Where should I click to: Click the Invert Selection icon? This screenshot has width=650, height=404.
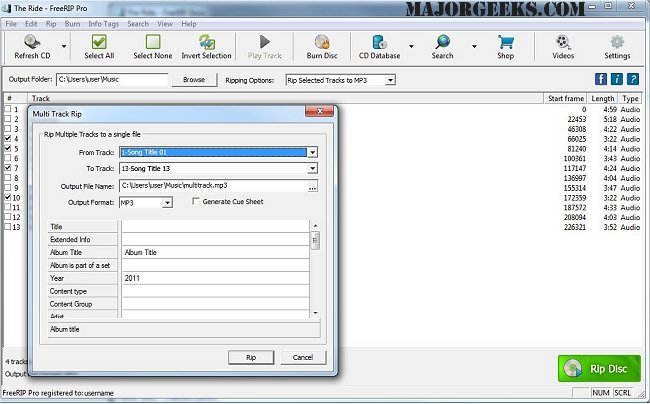point(206,42)
